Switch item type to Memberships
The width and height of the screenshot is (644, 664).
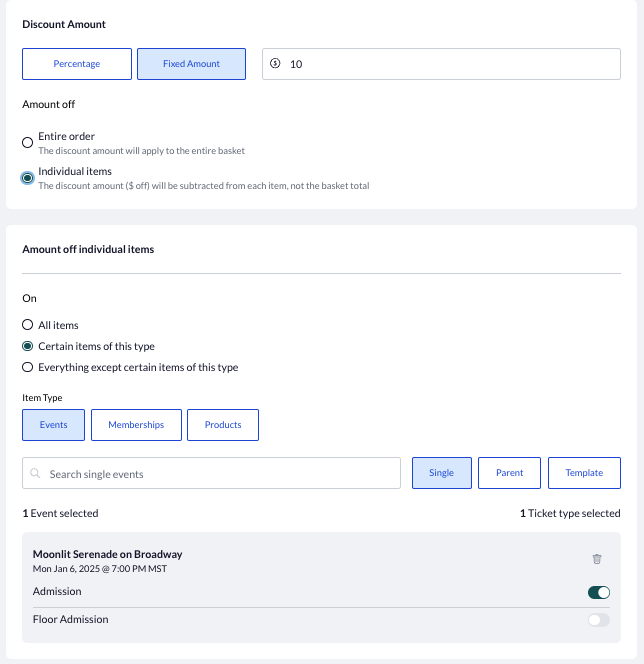(x=136, y=425)
